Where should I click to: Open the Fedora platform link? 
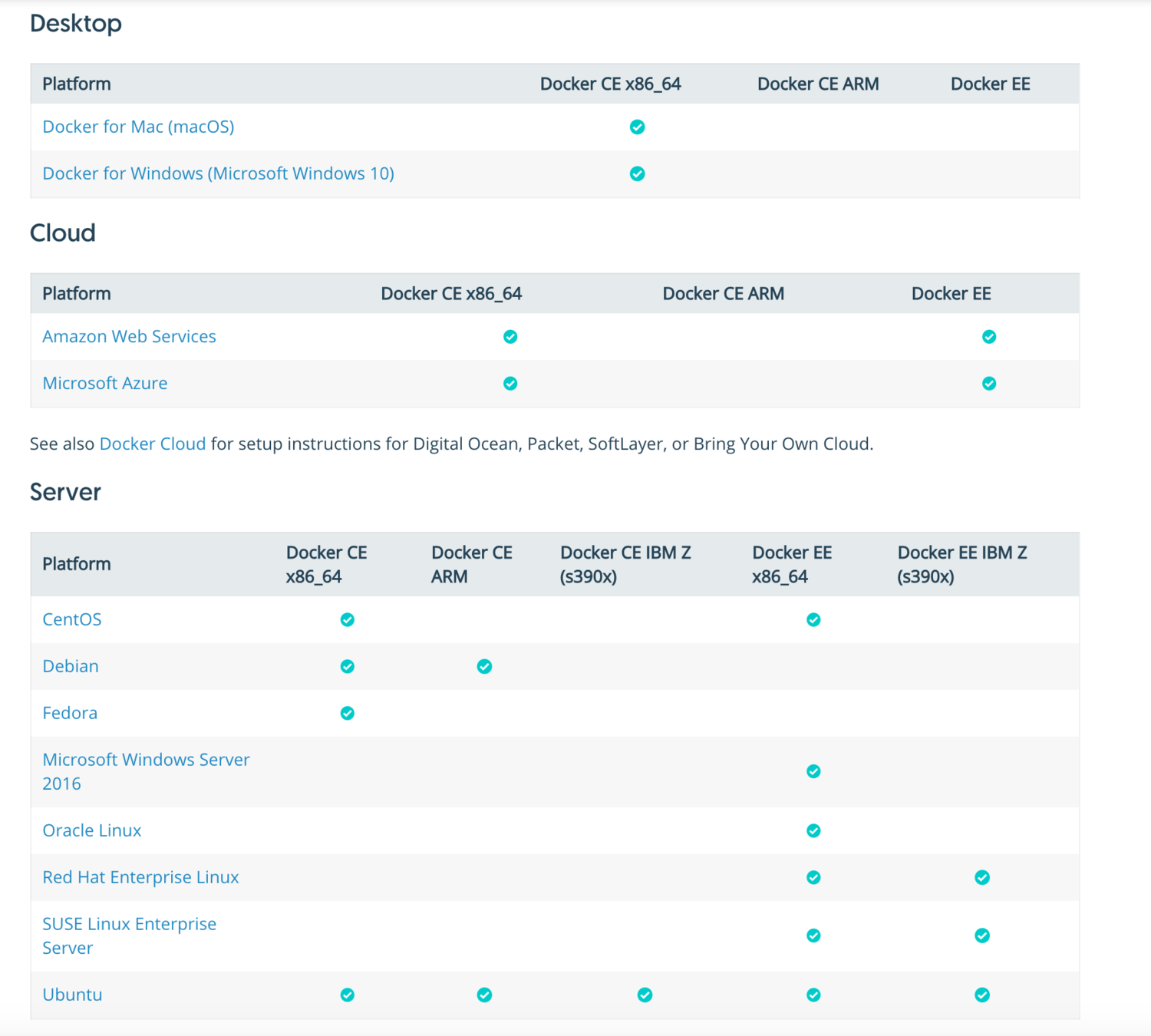click(69, 713)
